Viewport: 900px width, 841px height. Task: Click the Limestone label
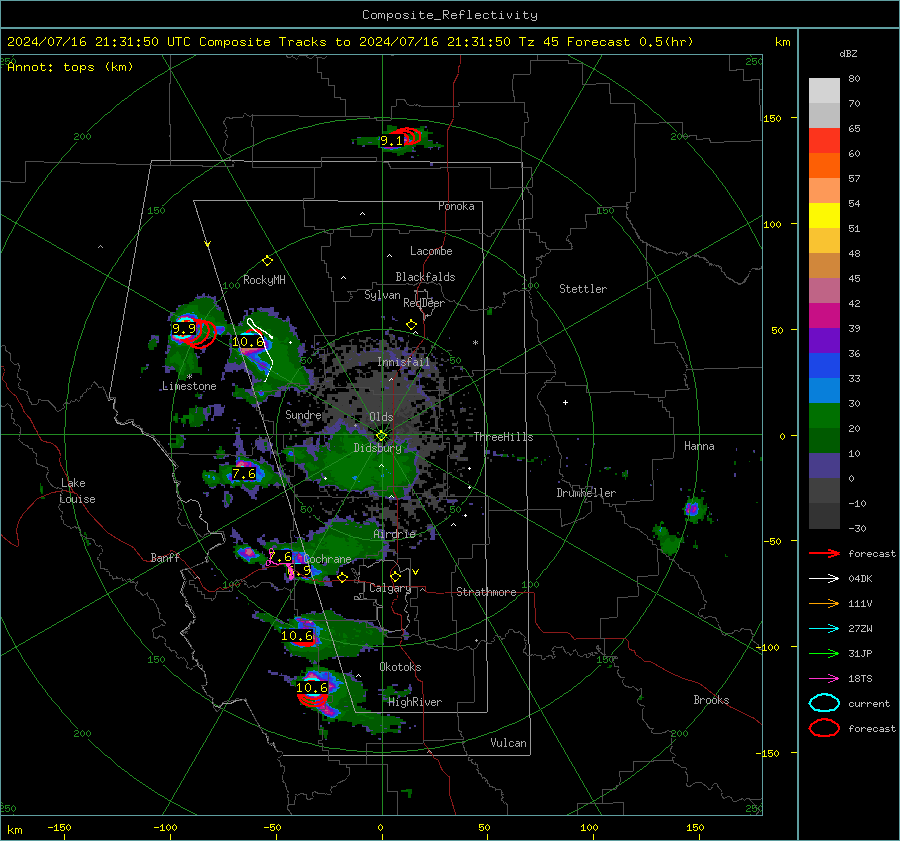click(x=189, y=386)
